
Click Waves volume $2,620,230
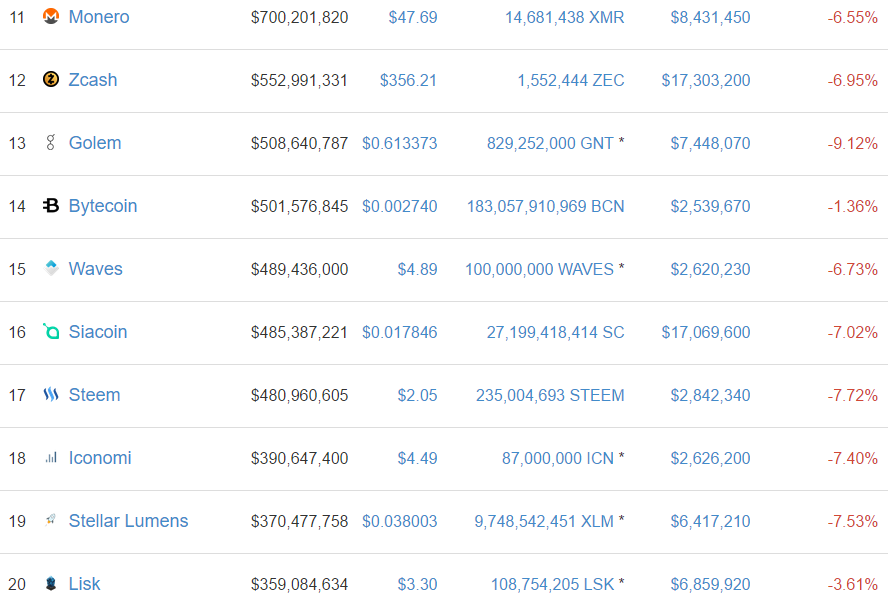710,269
